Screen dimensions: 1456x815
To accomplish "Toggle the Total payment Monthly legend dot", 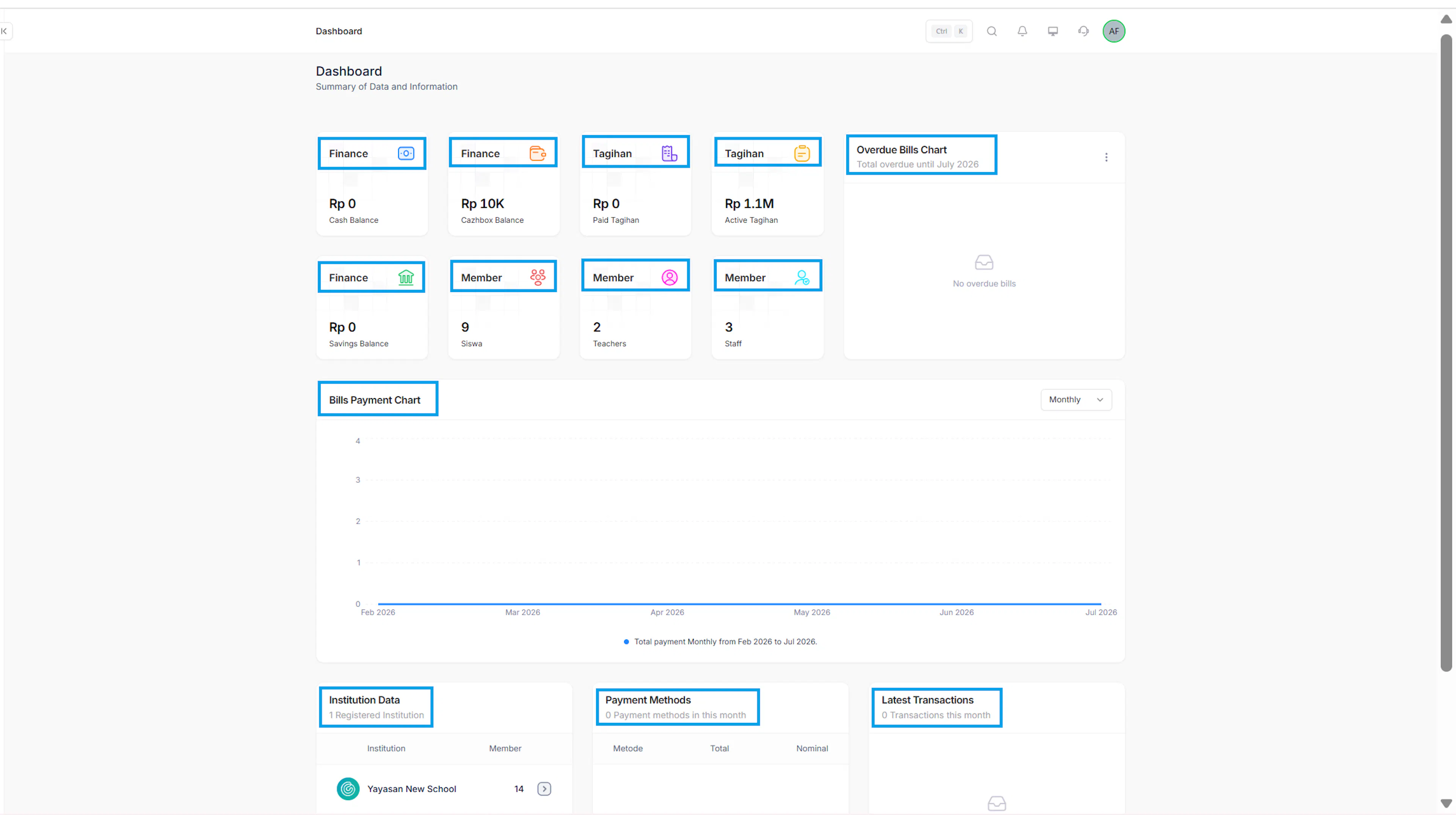I will 626,641.
